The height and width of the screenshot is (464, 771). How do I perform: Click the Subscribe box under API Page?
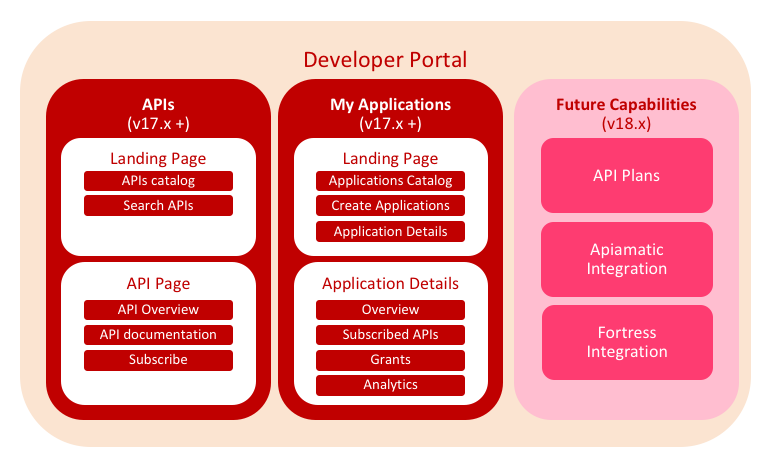click(158, 360)
